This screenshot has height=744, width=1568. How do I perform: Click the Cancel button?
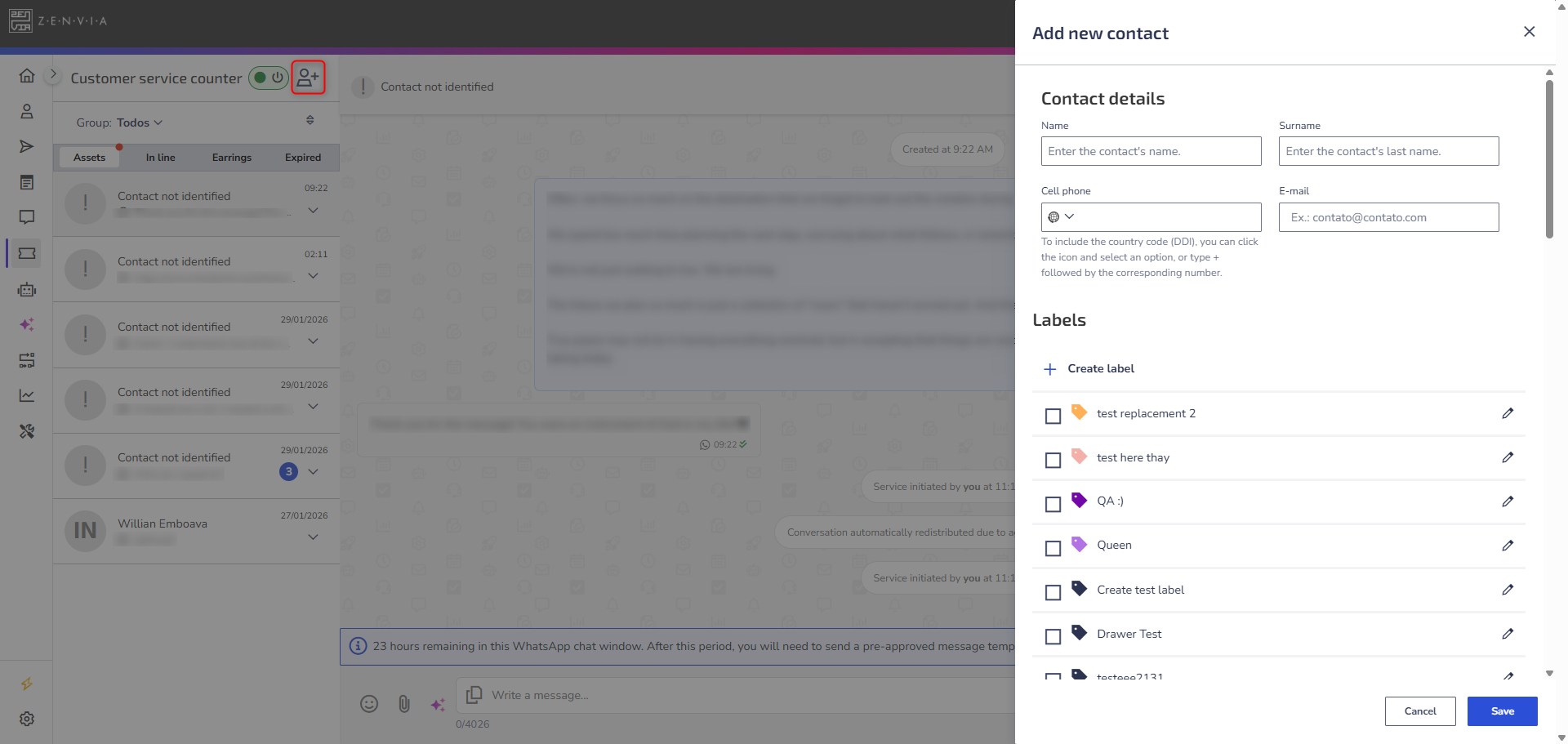click(1420, 711)
